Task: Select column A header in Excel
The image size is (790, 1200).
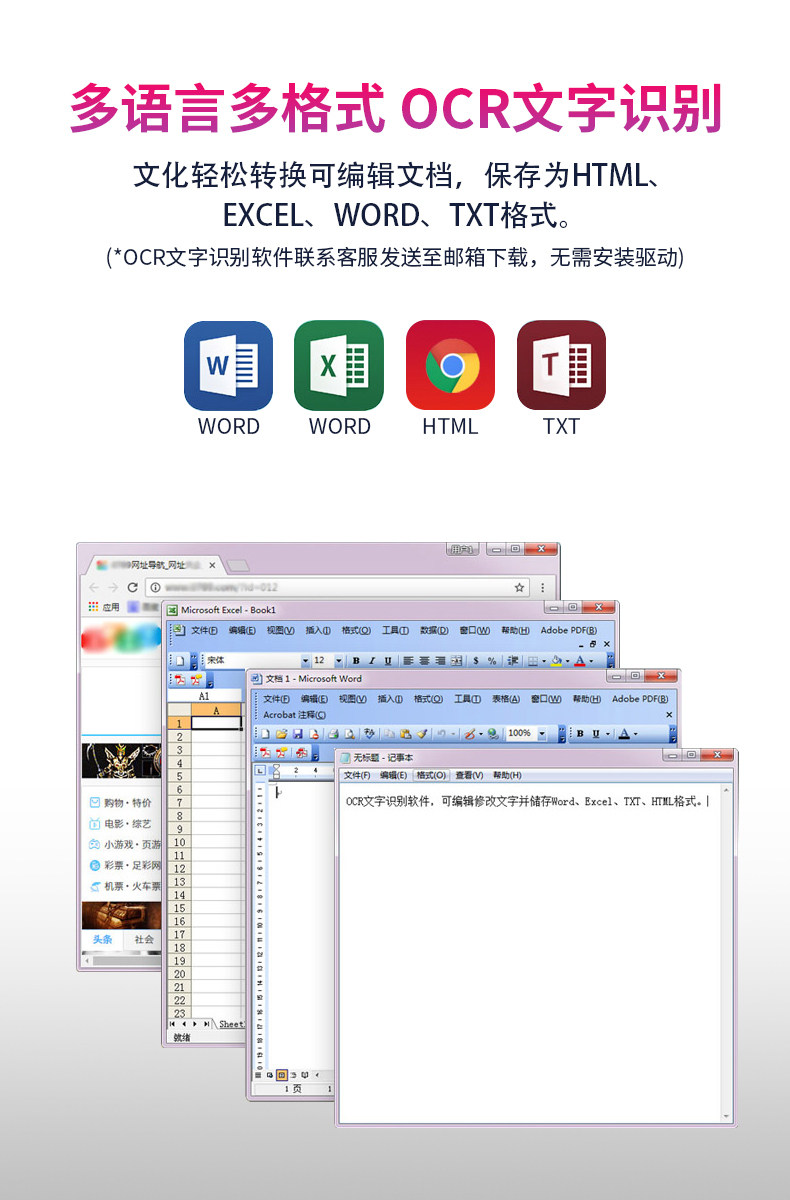Action: click(x=216, y=709)
